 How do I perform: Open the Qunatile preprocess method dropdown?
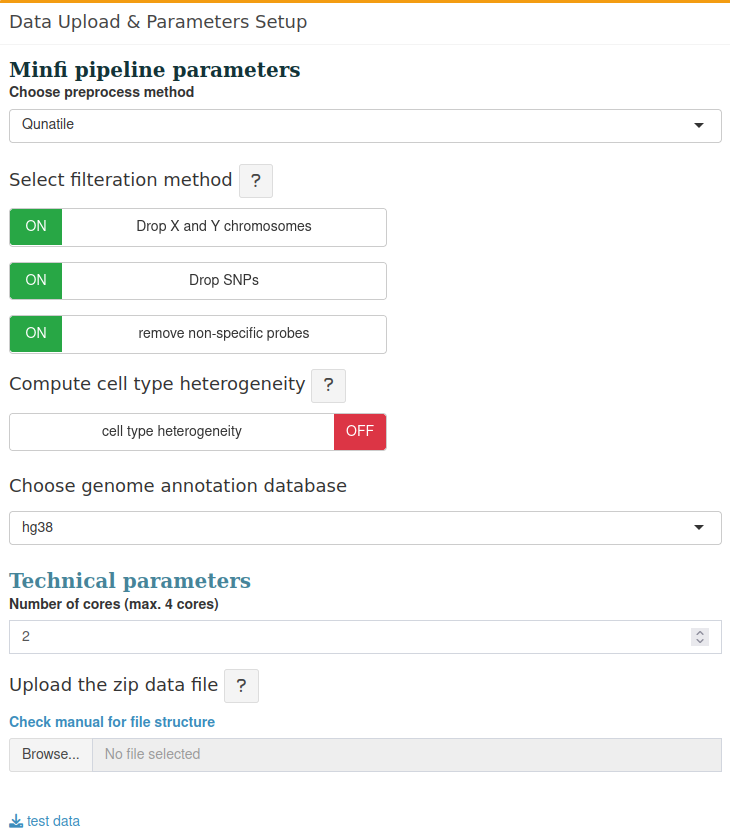(365, 126)
